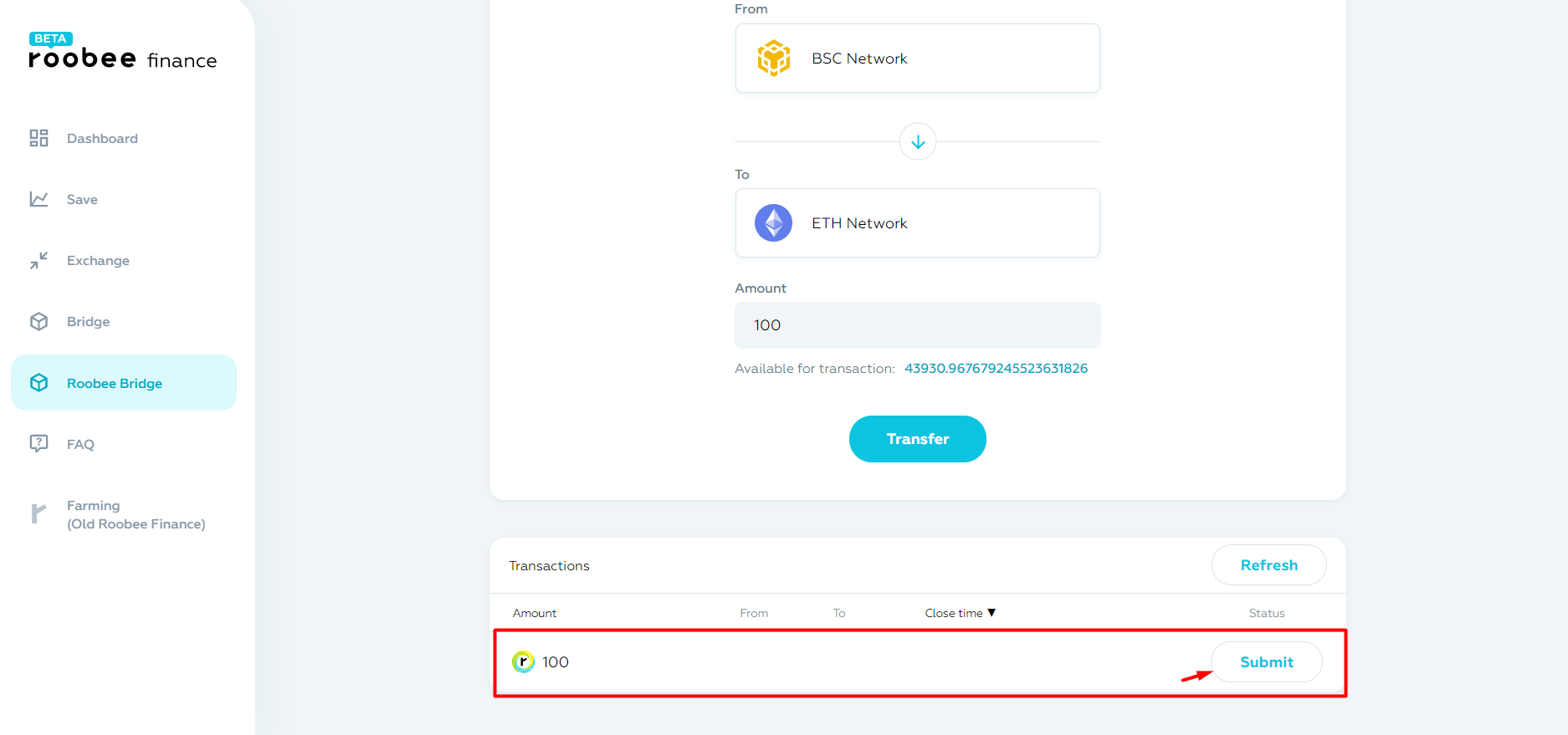Swap networks with the down arrow button
Viewport: 1568px width, 735px height.
click(x=918, y=141)
